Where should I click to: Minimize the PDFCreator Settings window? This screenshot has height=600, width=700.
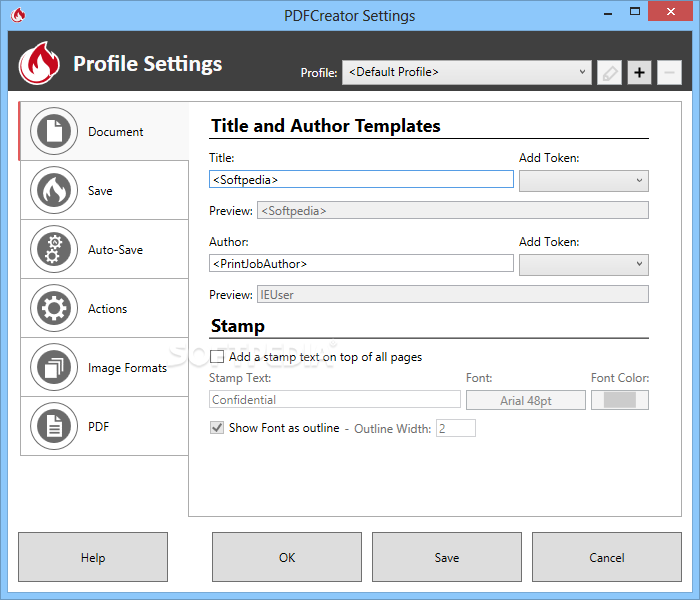pos(608,12)
